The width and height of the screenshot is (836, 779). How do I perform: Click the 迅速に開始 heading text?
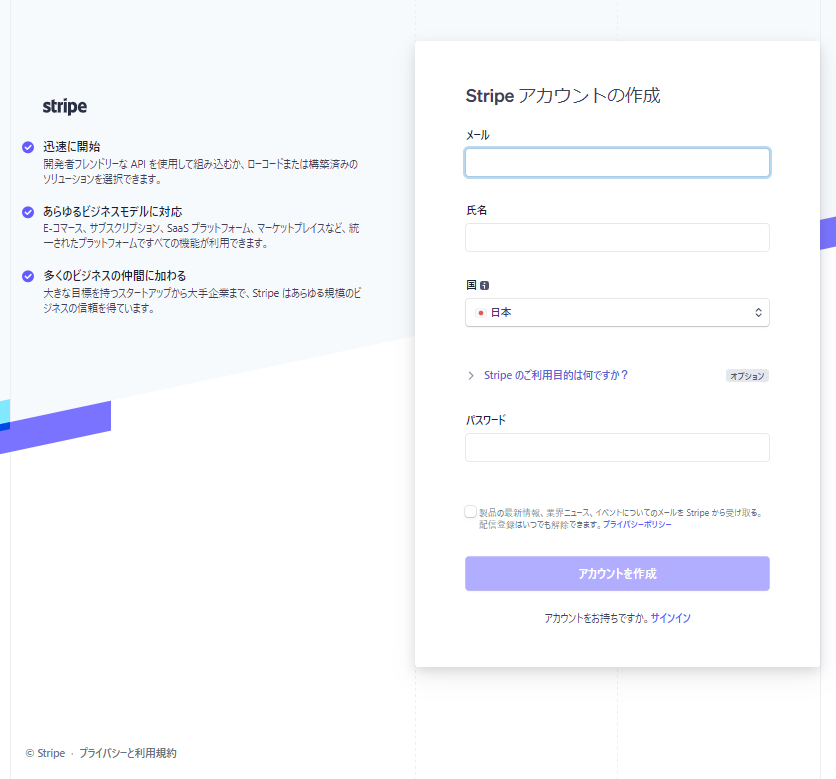pyautogui.click(x=72, y=147)
